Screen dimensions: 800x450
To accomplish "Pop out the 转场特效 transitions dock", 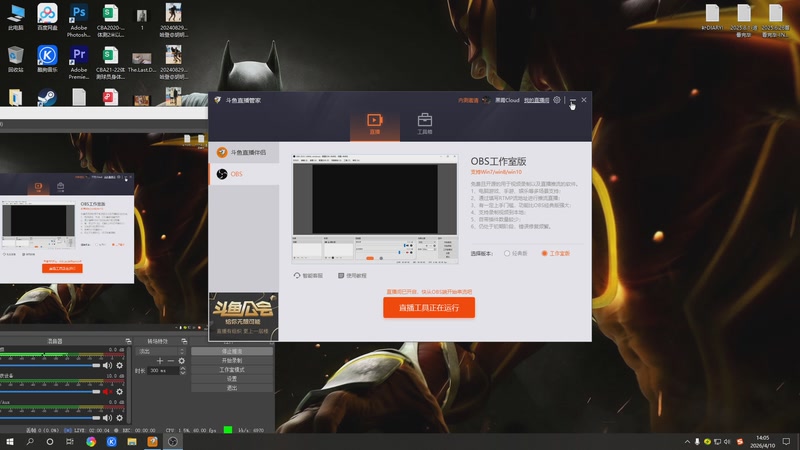I will tap(184, 341).
